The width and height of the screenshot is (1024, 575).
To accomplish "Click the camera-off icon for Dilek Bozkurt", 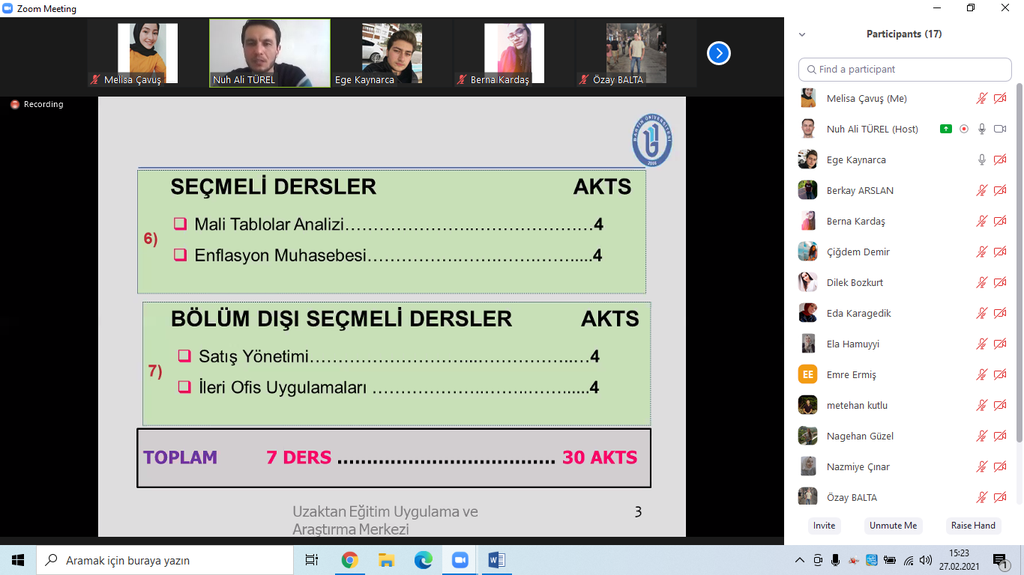I will pyautogui.click(x=1000, y=283).
